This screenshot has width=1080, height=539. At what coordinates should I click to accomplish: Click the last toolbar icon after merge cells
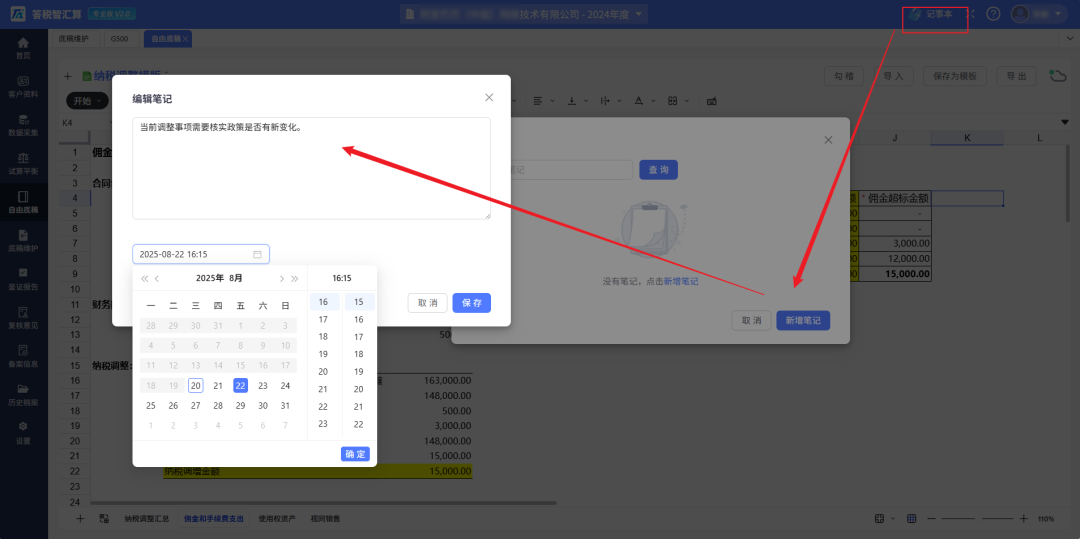click(x=712, y=101)
